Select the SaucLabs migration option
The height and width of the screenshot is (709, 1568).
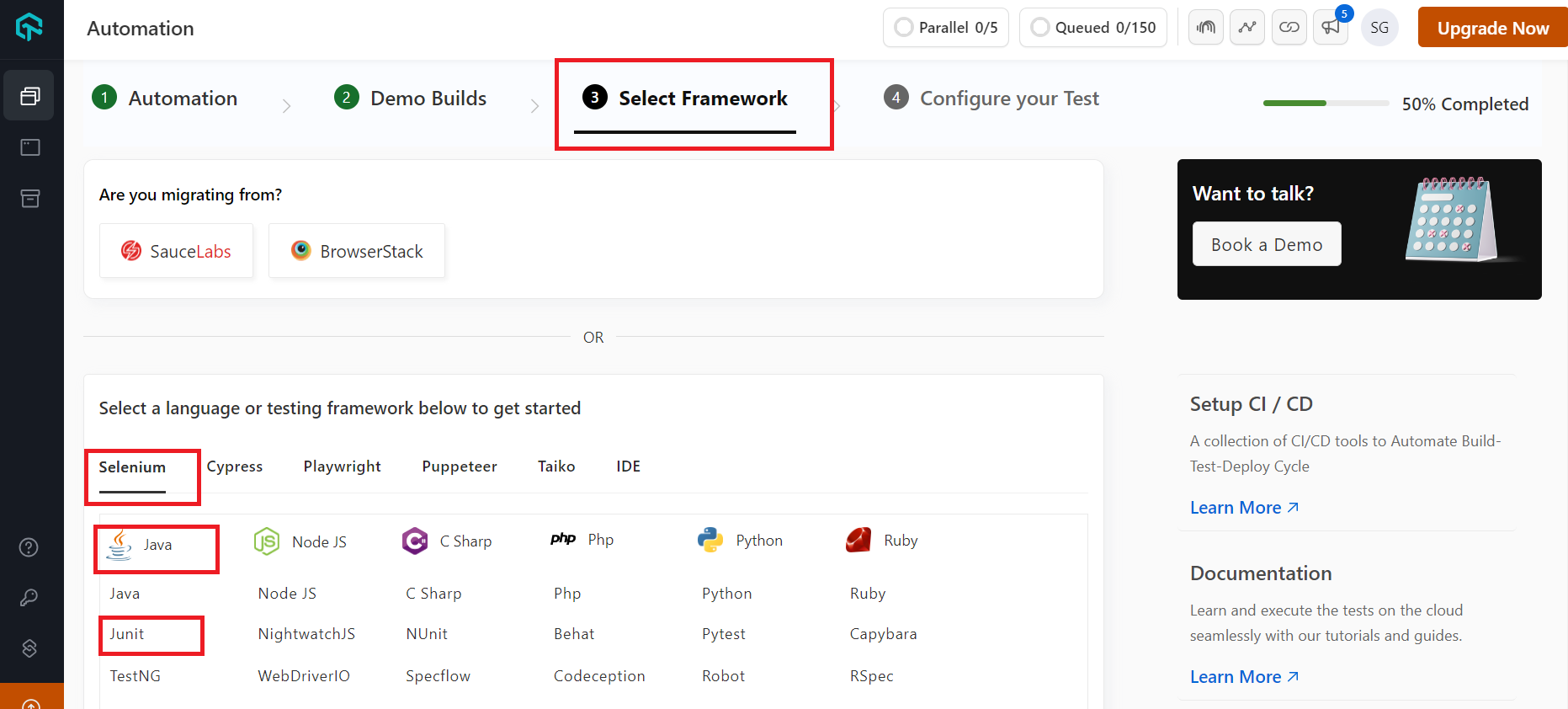point(176,250)
